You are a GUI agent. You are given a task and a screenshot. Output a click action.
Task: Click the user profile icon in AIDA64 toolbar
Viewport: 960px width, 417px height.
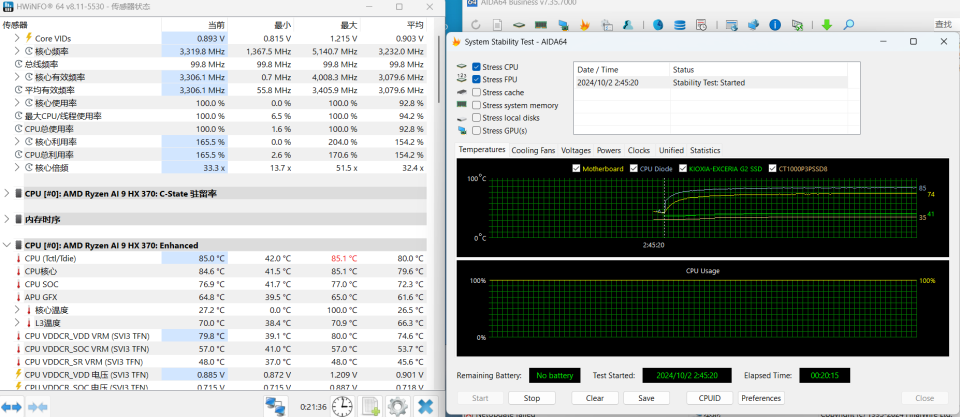pyautogui.click(x=628, y=25)
